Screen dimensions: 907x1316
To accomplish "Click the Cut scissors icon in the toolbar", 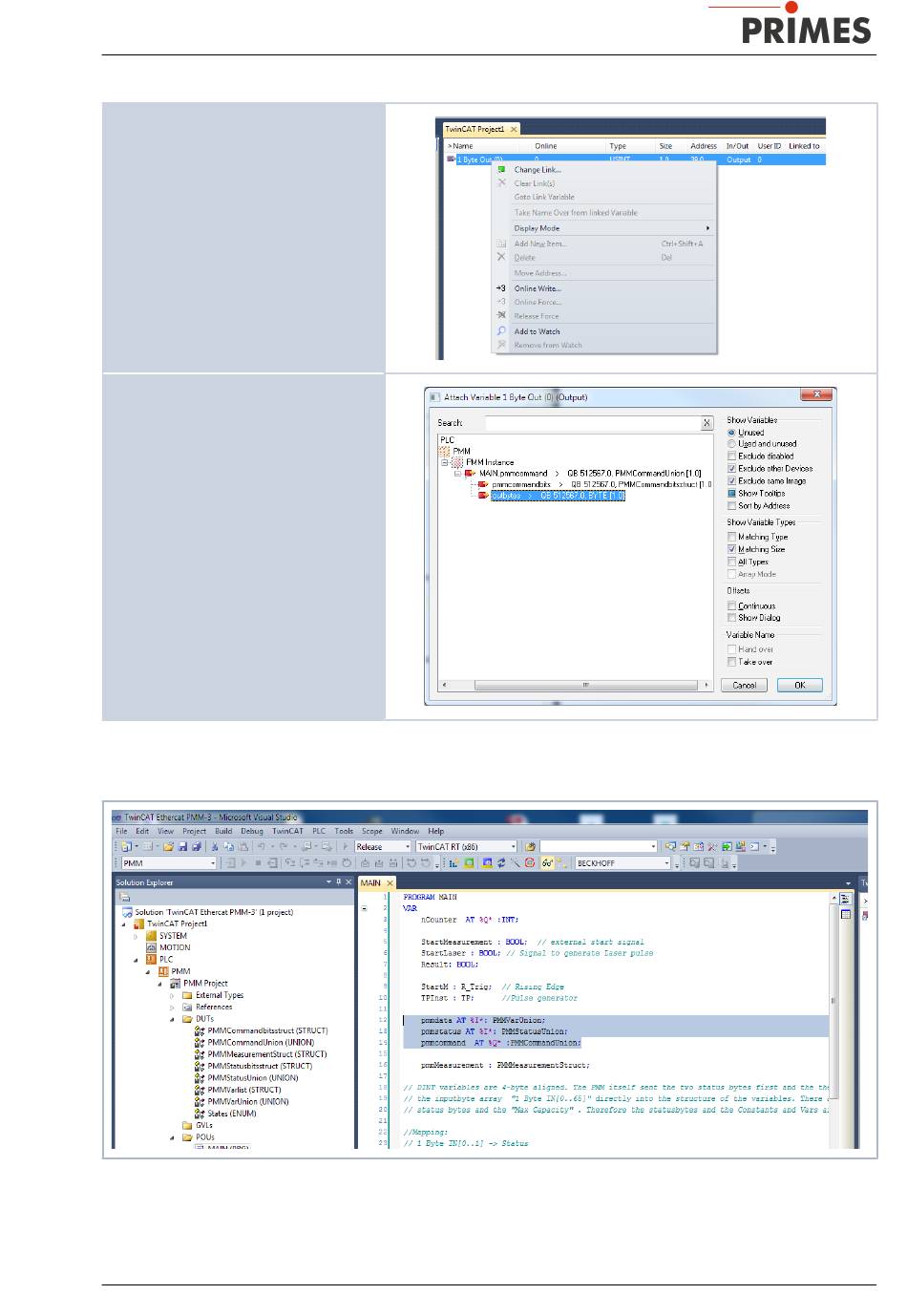I will click(x=215, y=846).
